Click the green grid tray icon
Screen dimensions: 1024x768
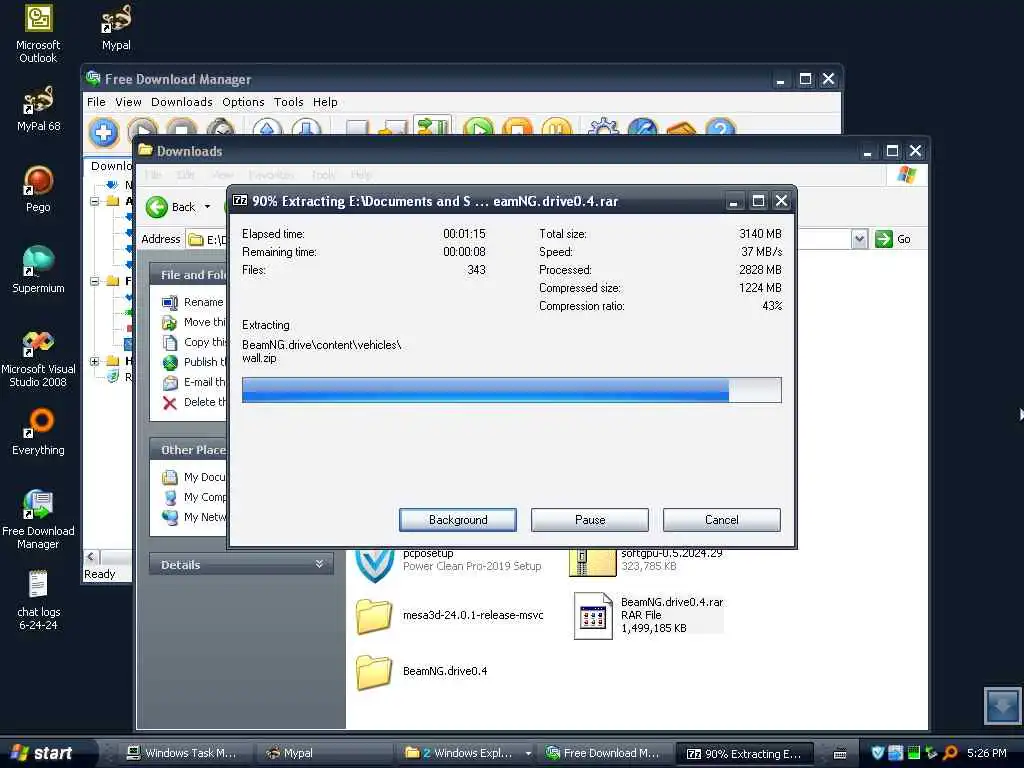(914, 753)
